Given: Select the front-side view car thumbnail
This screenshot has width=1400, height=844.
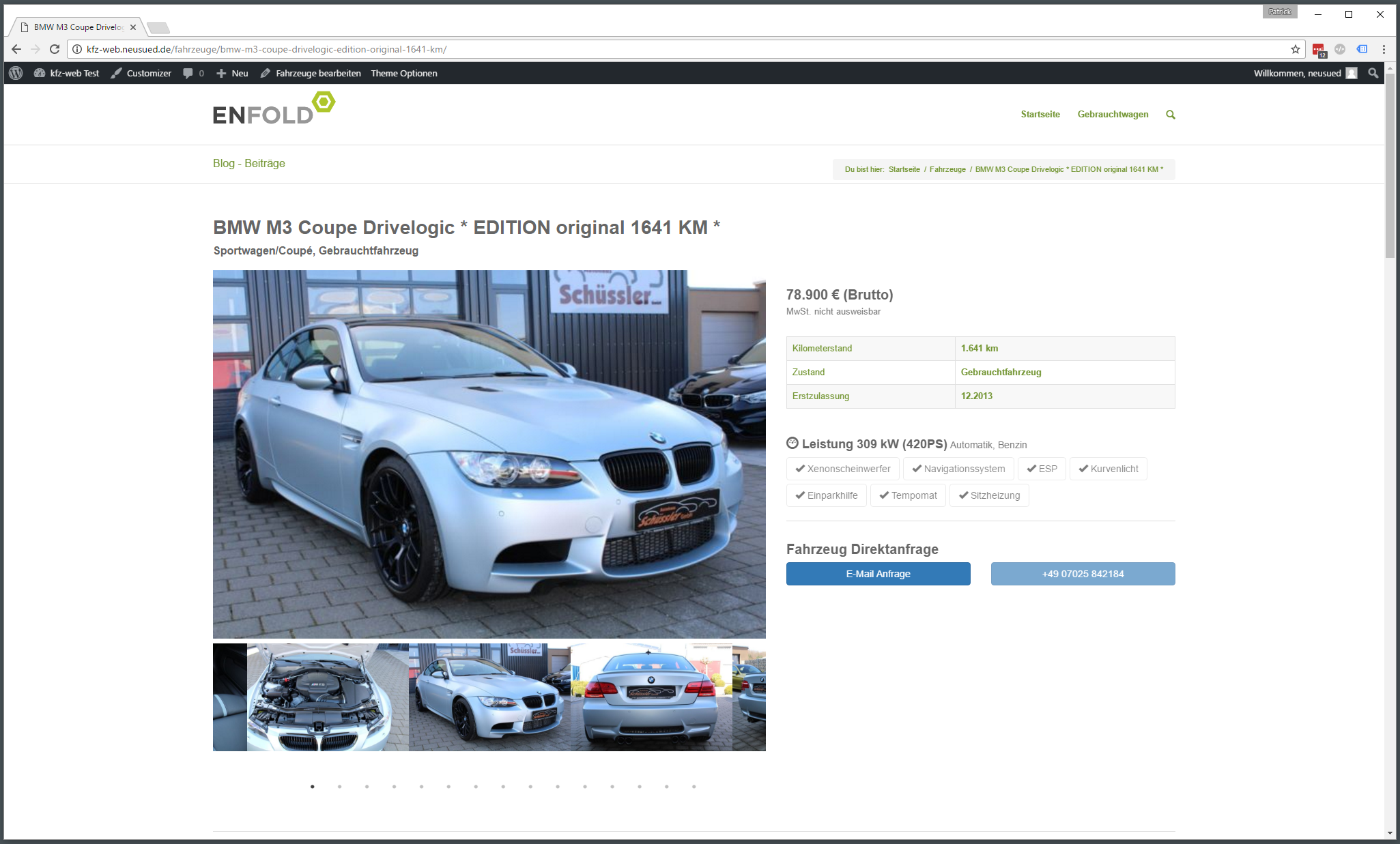Looking at the screenshot, I should click(489, 697).
